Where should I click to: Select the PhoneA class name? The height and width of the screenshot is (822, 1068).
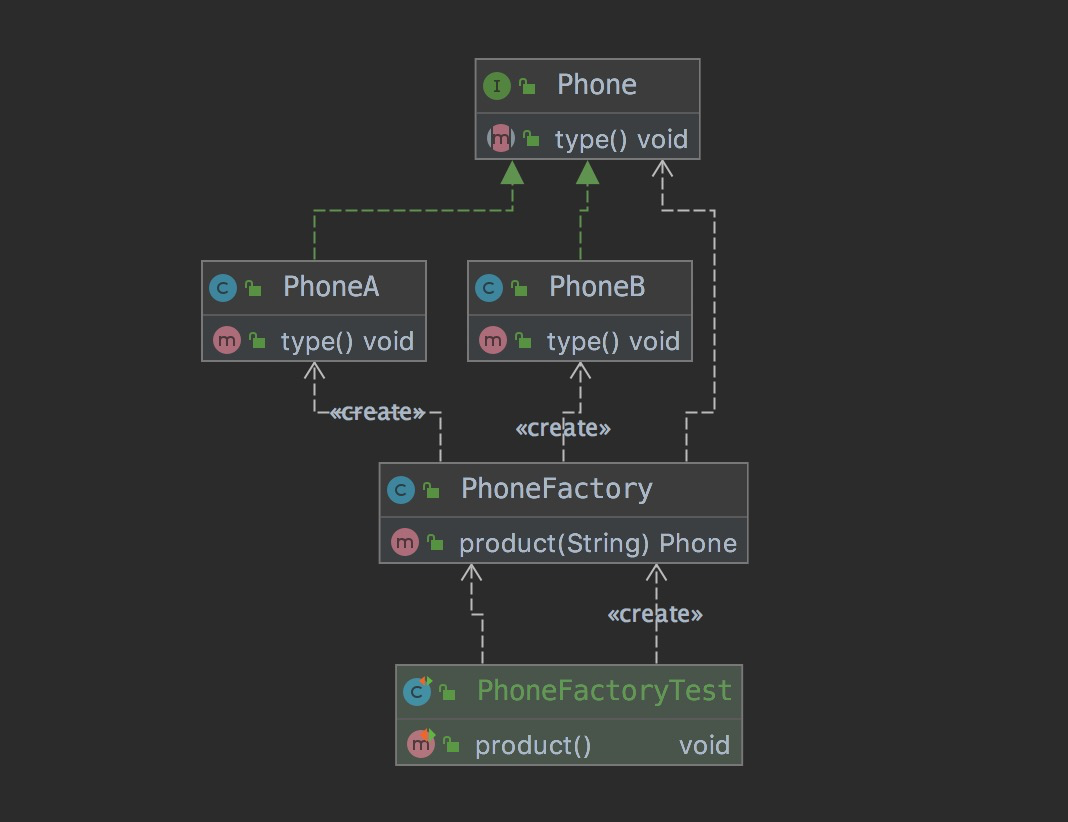331,287
